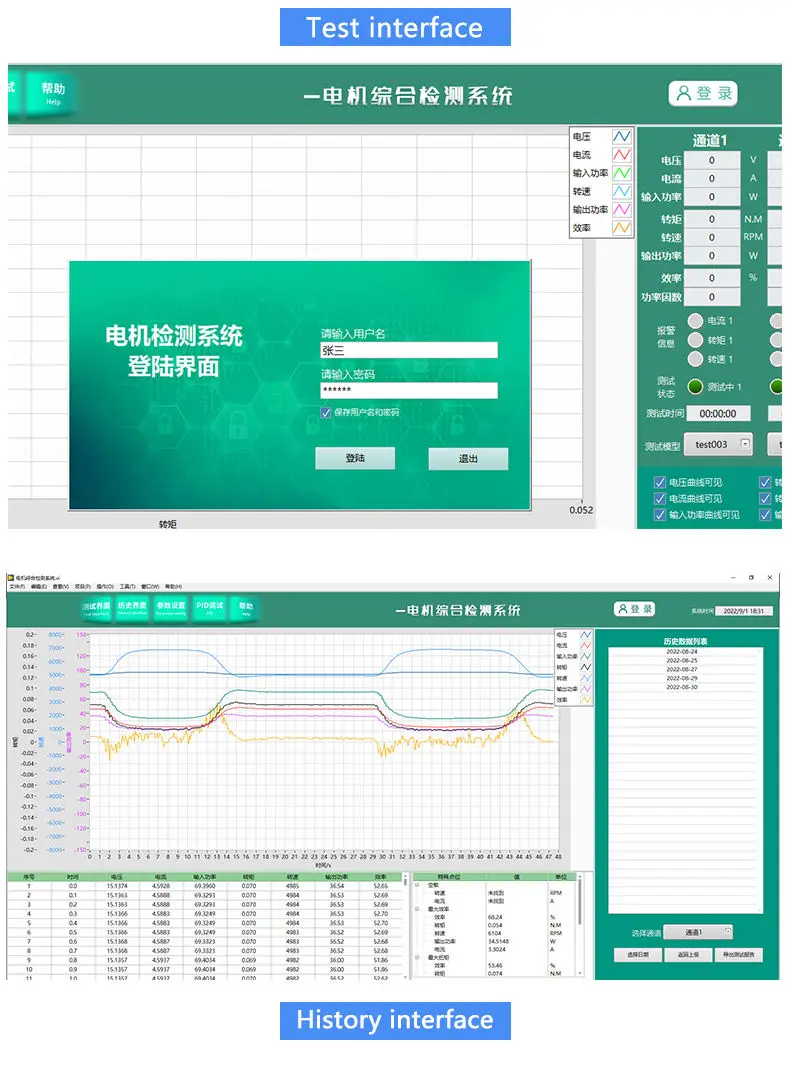Click 电压 legend curve icon in History interface

(585, 634)
